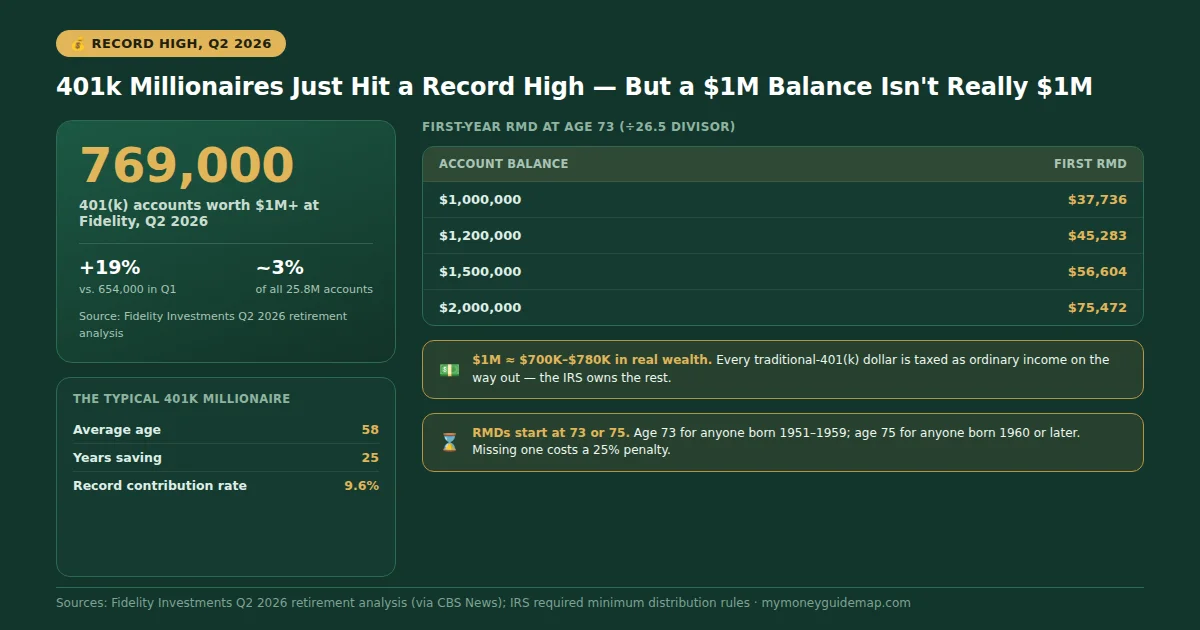Click the $56,604 RMD value
The height and width of the screenshot is (630, 1200).
coord(1097,272)
